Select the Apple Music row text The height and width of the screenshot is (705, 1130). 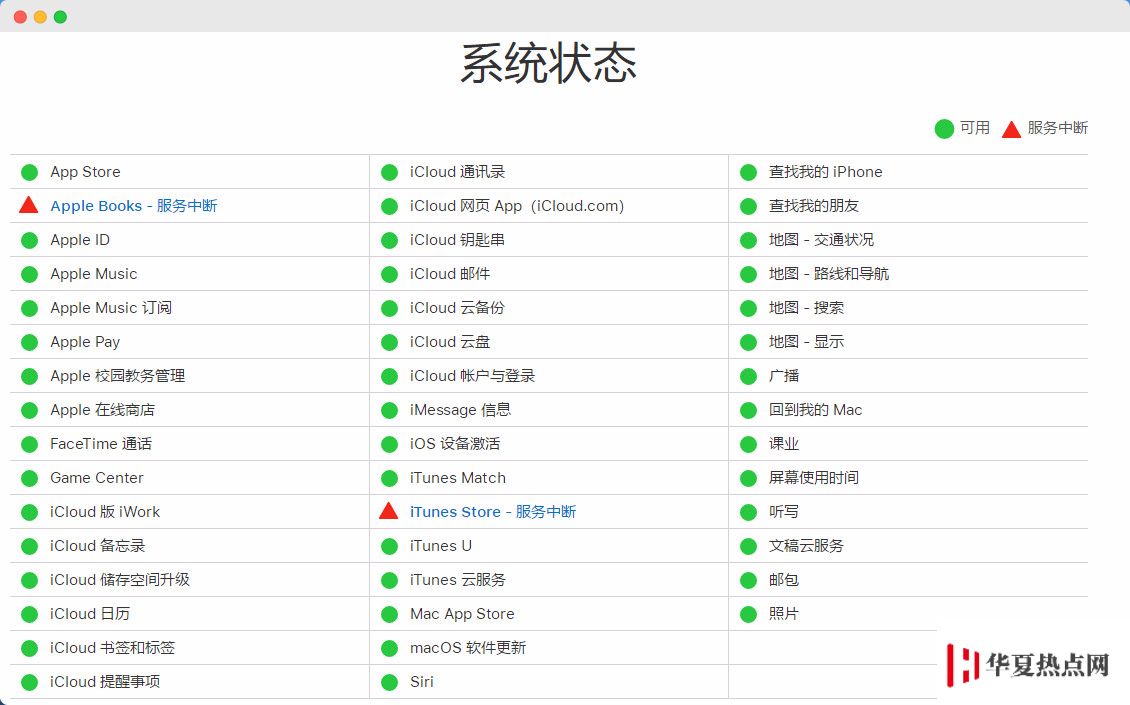coord(94,274)
